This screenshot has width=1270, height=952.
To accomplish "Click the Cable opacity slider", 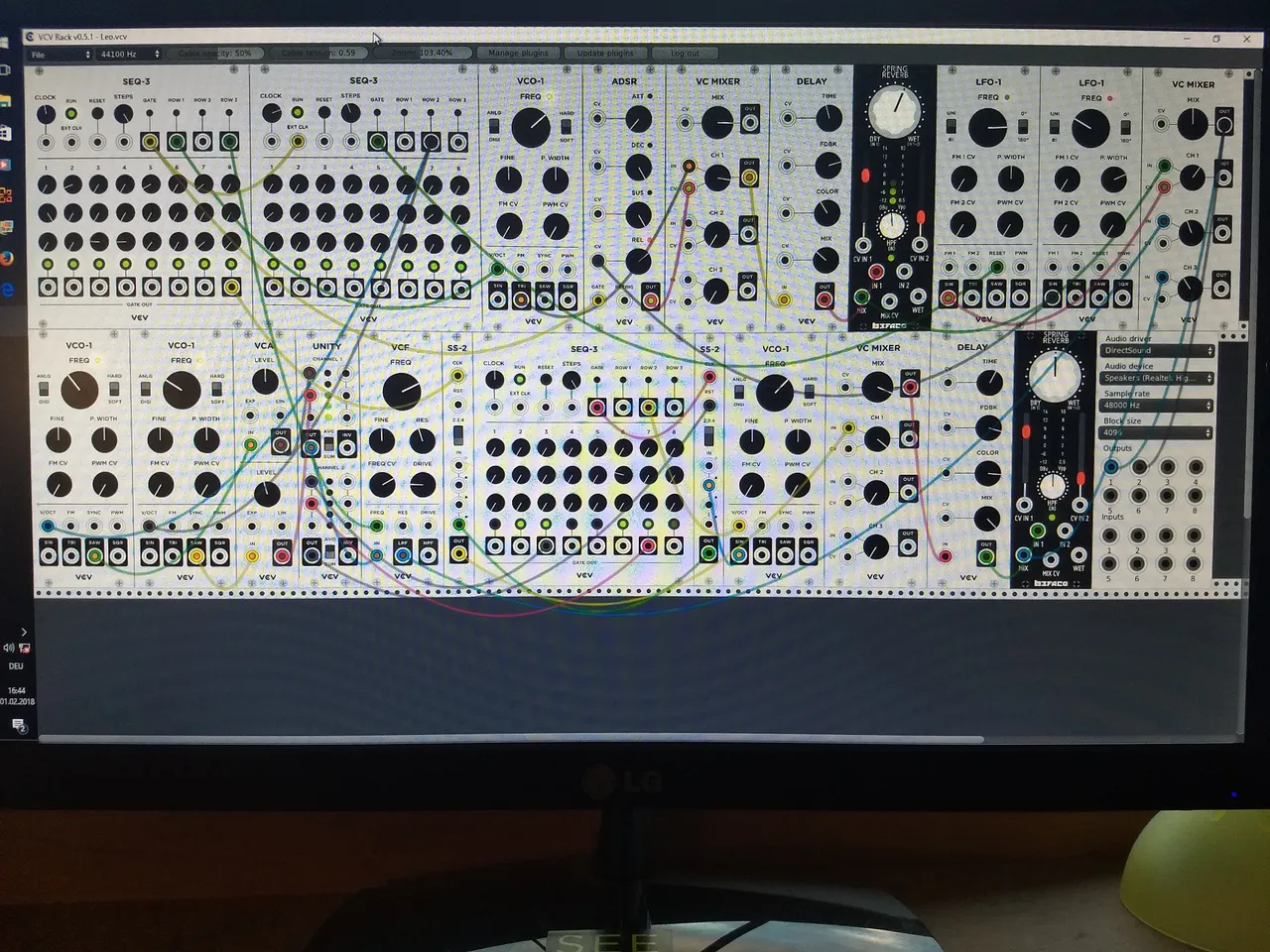I will point(214,53).
